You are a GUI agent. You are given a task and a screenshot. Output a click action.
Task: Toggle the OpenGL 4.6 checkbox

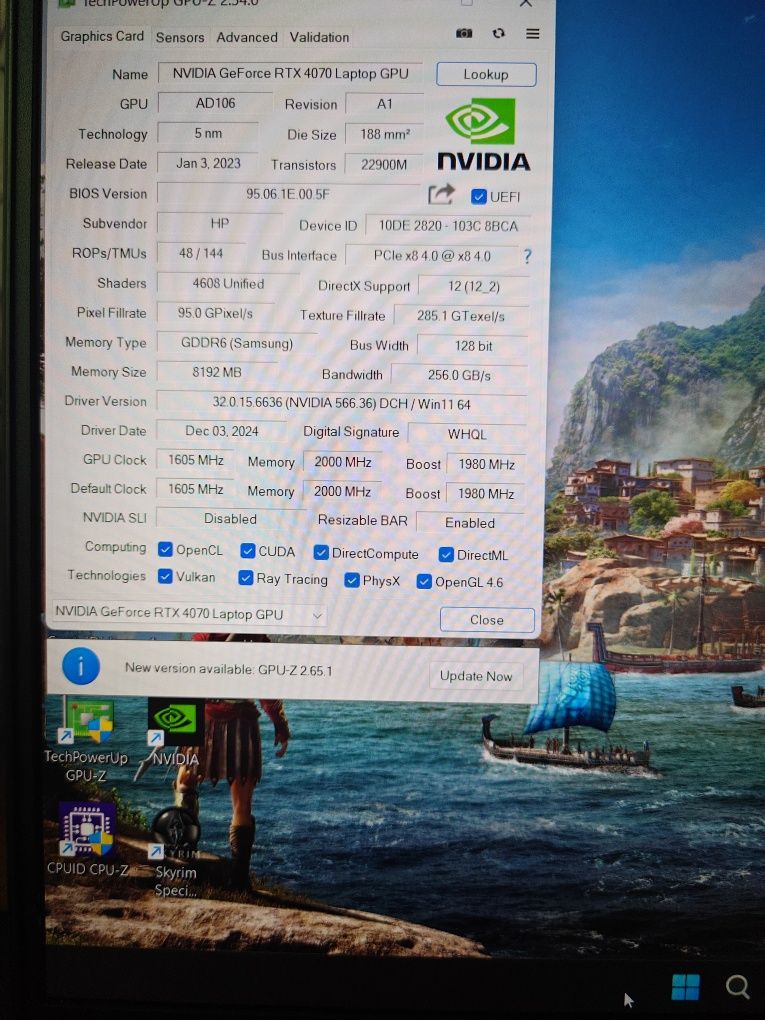click(x=424, y=582)
